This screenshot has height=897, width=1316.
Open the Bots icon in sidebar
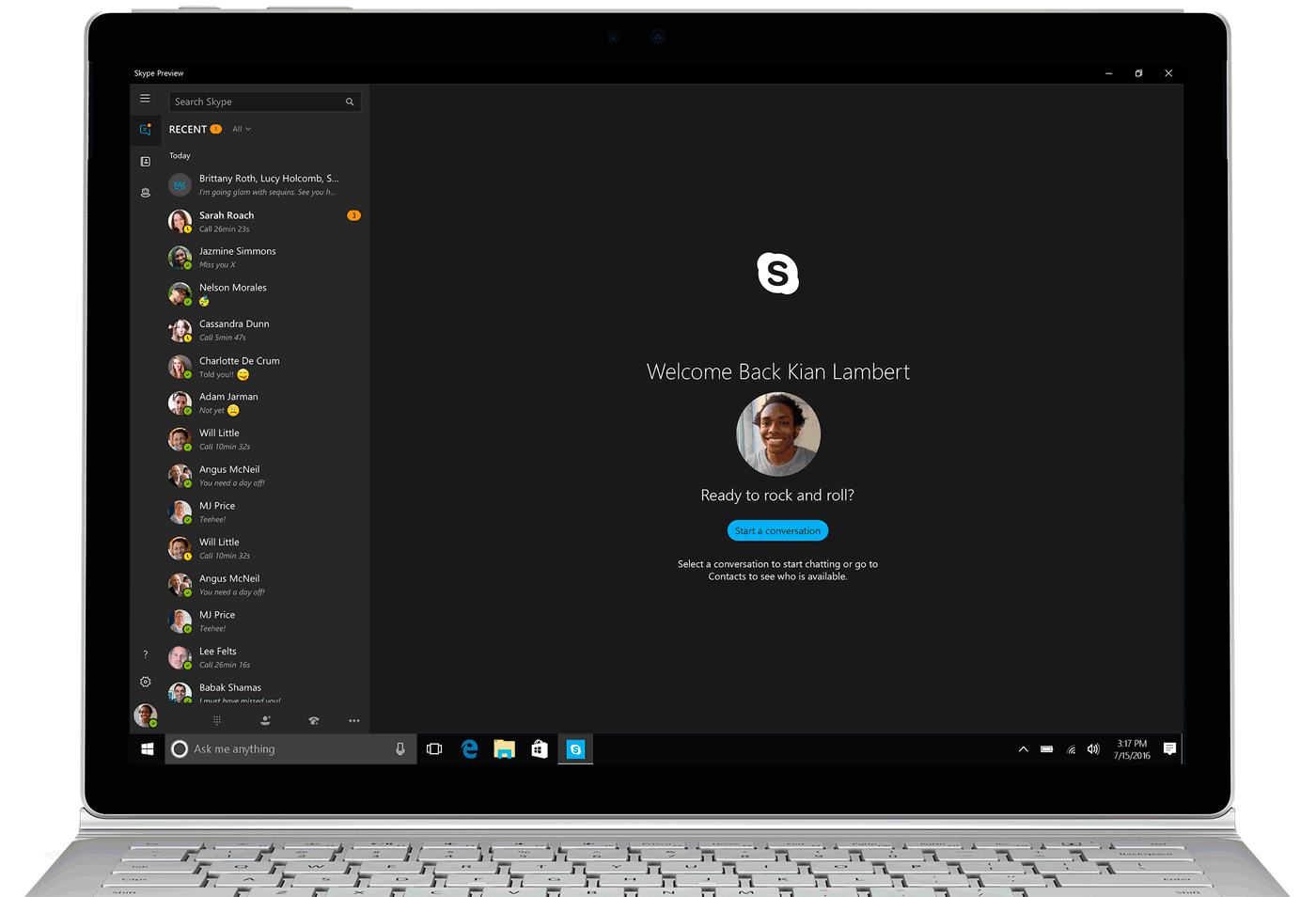tap(145, 193)
